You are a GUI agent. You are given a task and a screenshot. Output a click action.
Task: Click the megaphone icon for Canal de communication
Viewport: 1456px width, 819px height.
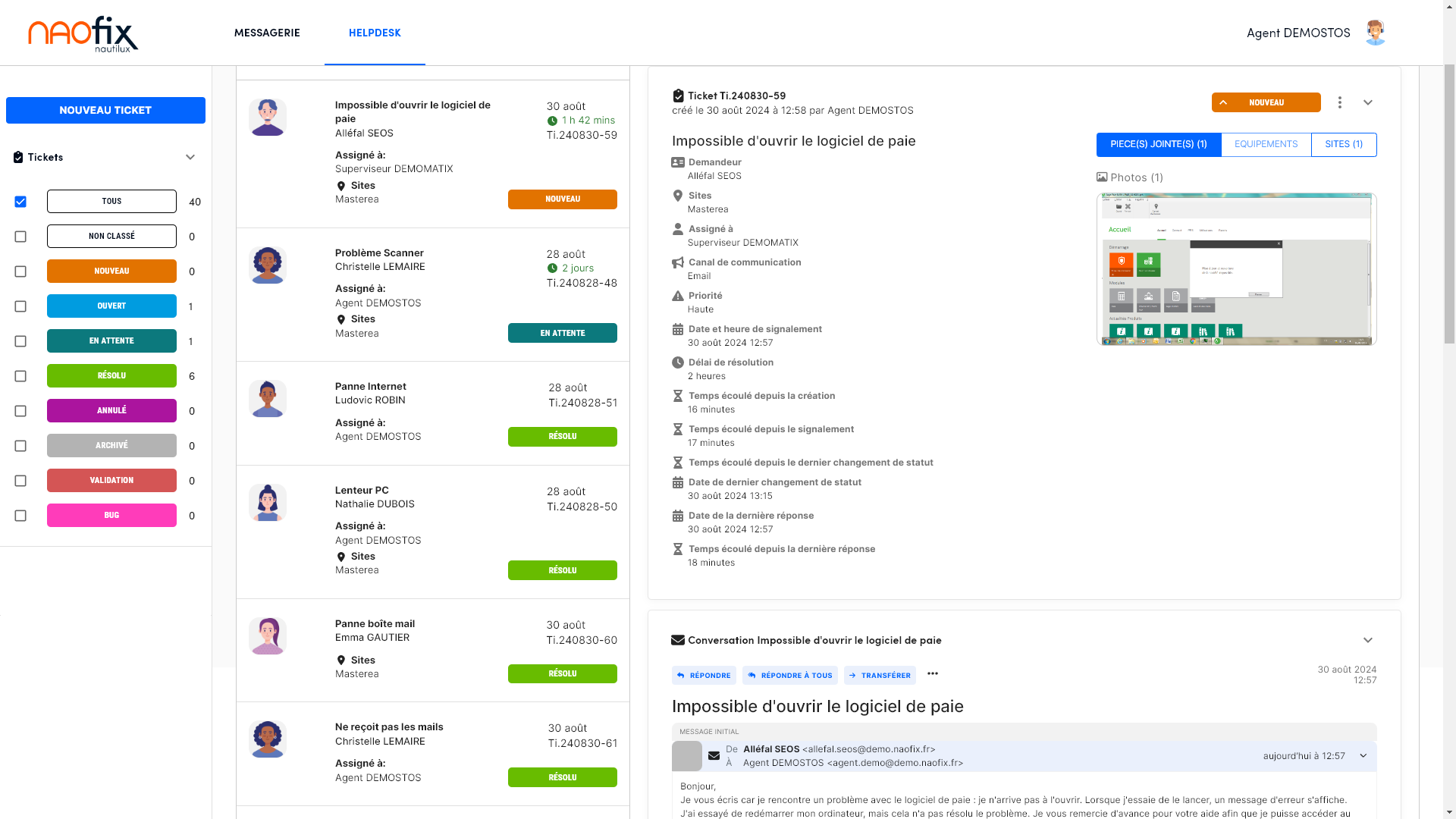coord(678,262)
